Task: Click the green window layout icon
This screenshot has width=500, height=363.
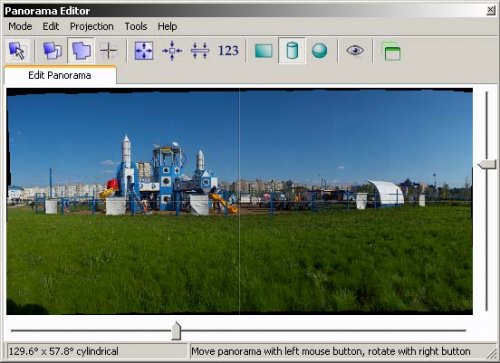Action: tap(391, 51)
